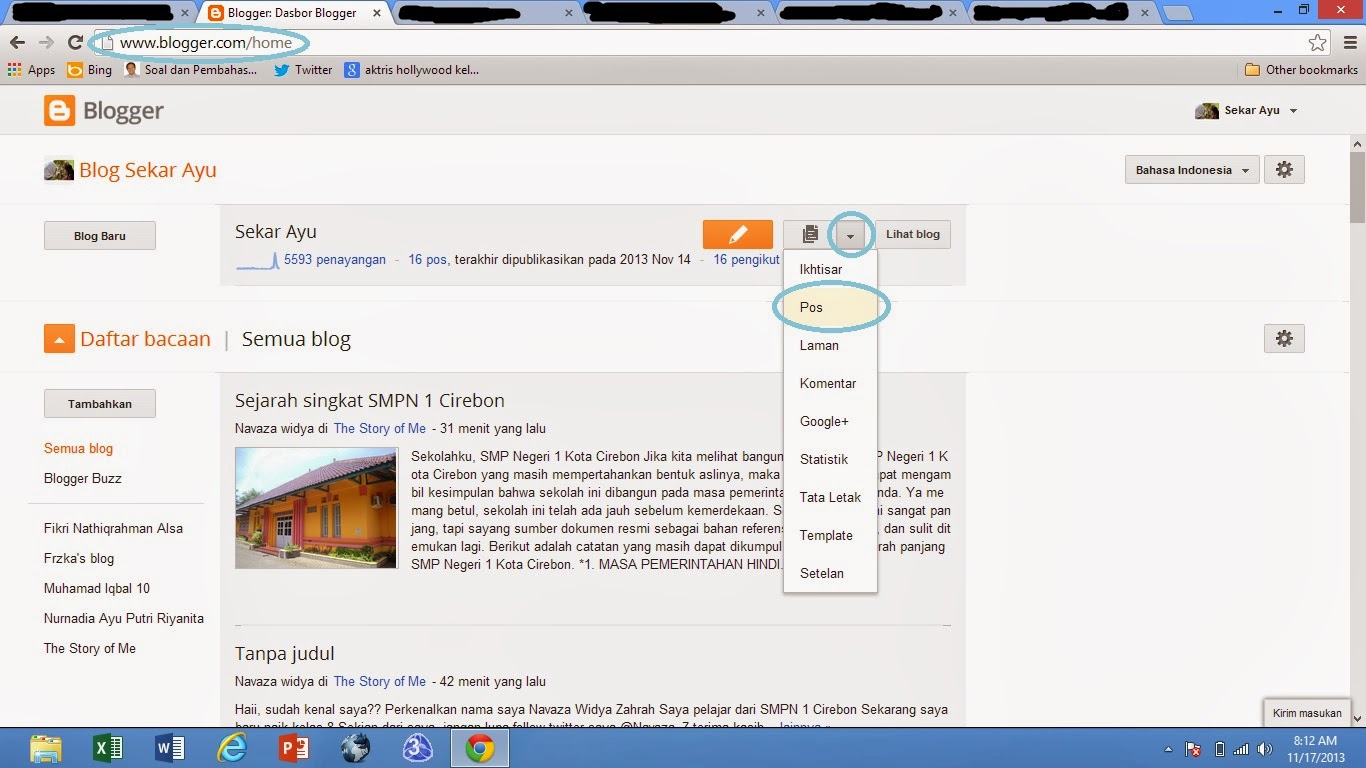Open the Bing bookmark
Image resolution: width=1366 pixels, height=768 pixels.
(90, 70)
